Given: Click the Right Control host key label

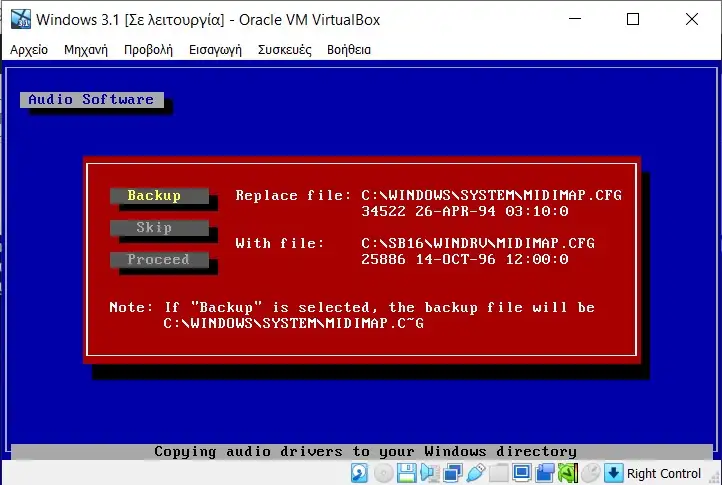Looking at the screenshot, I should point(664,473).
